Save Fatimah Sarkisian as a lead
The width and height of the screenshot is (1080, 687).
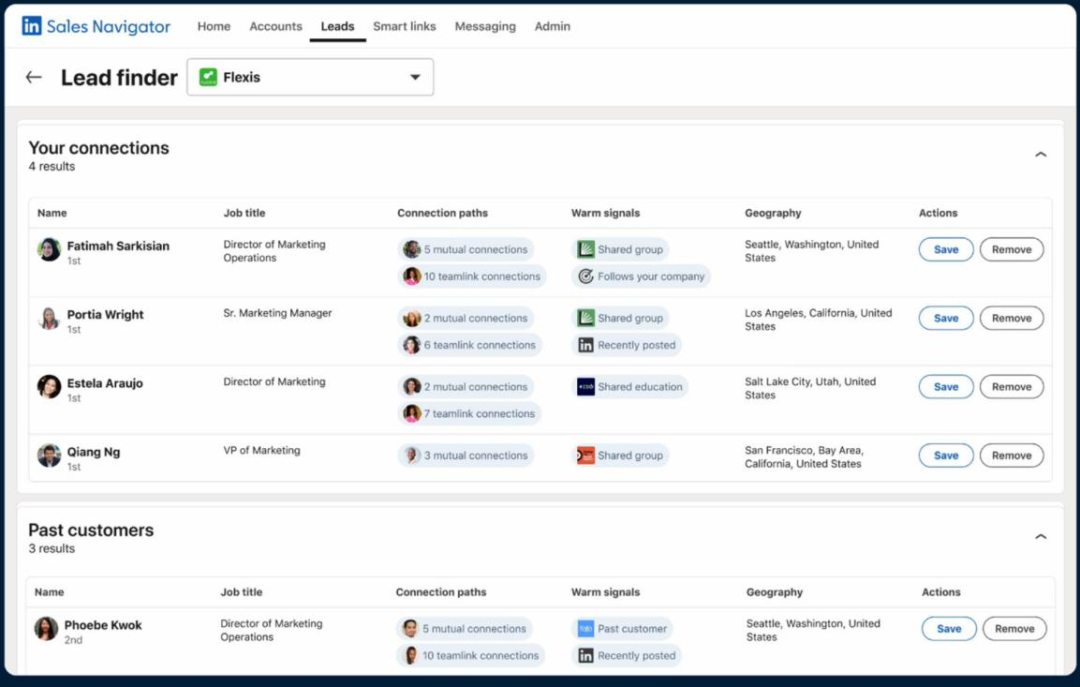coord(946,249)
